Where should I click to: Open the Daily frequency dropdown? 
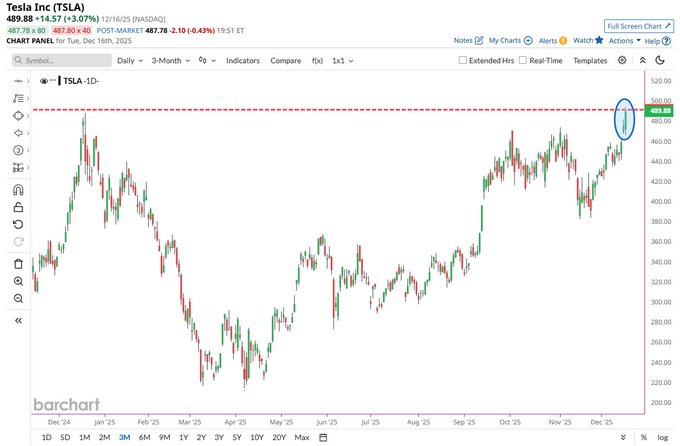coord(130,61)
